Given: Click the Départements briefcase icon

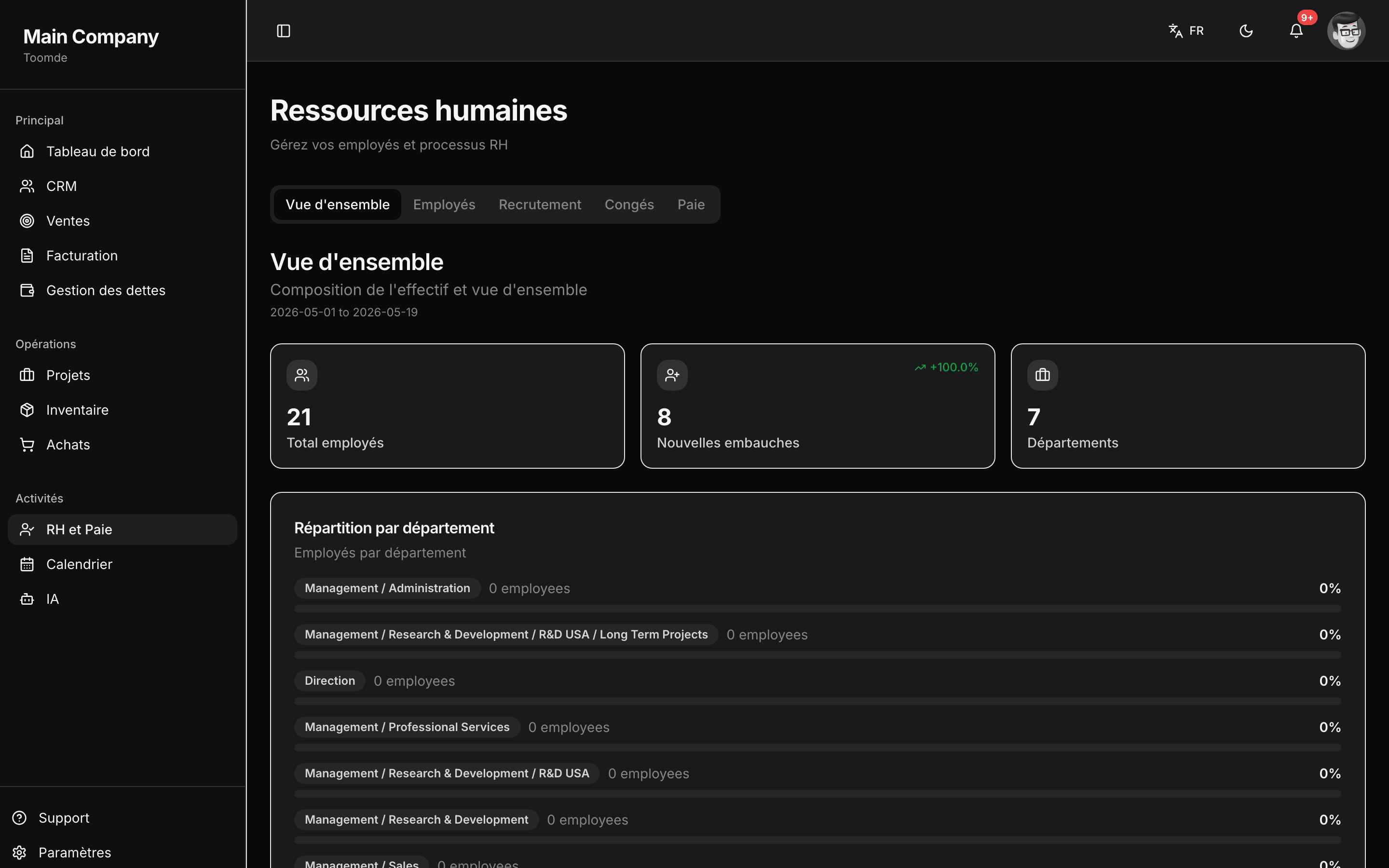Looking at the screenshot, I should click(x=1042, y=376).
